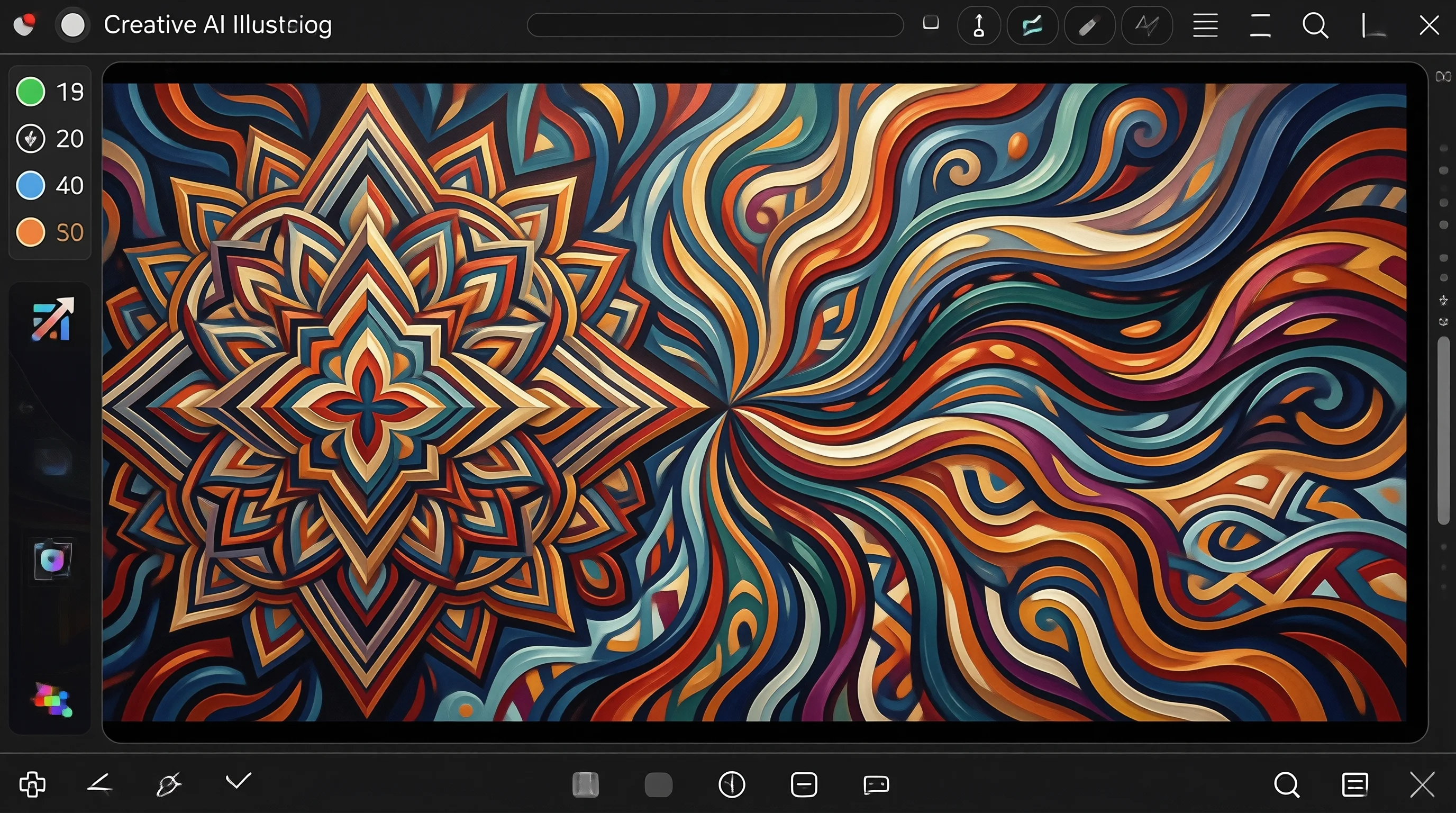Select the lightning icon labeled 20
Viewport: 1456px width, 813px height.
[31, 139]
